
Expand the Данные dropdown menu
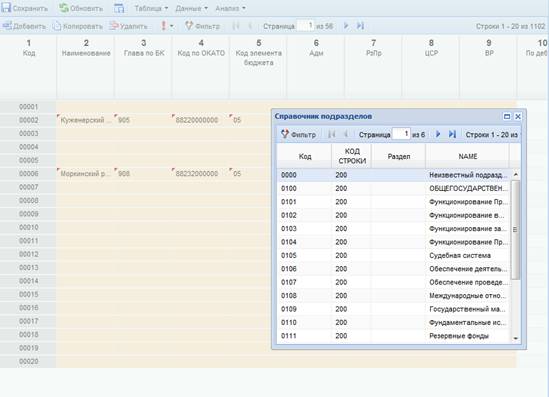tap(192, 8)
